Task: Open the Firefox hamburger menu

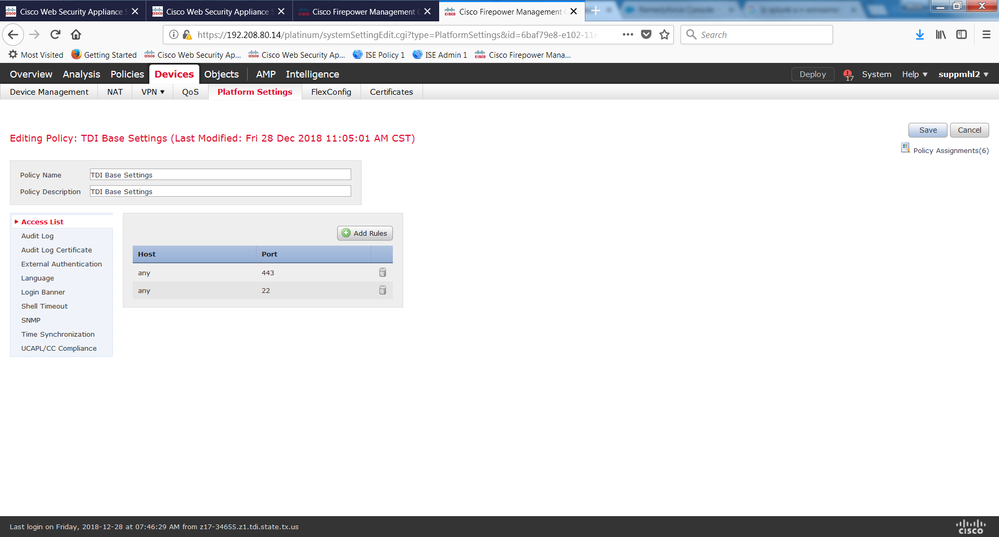Action: point(986,34)
